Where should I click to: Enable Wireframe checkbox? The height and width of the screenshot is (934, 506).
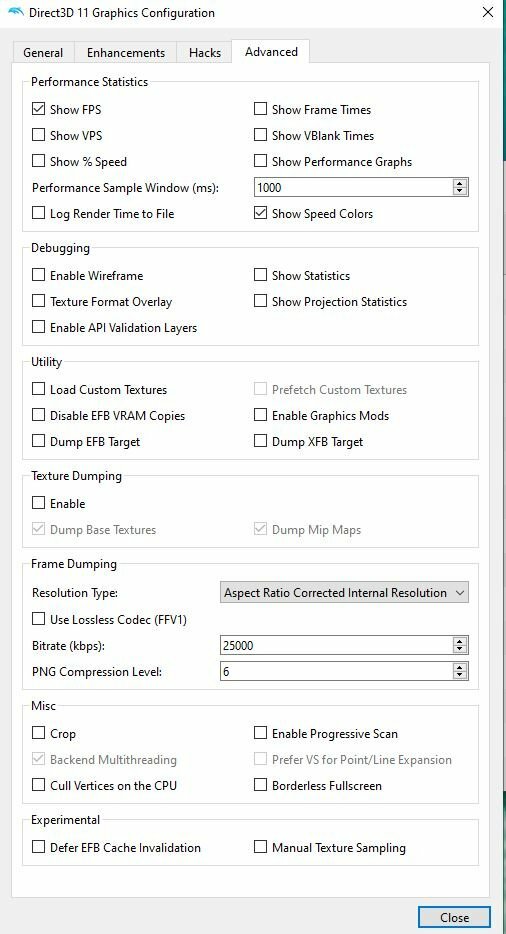pos(39,275)
